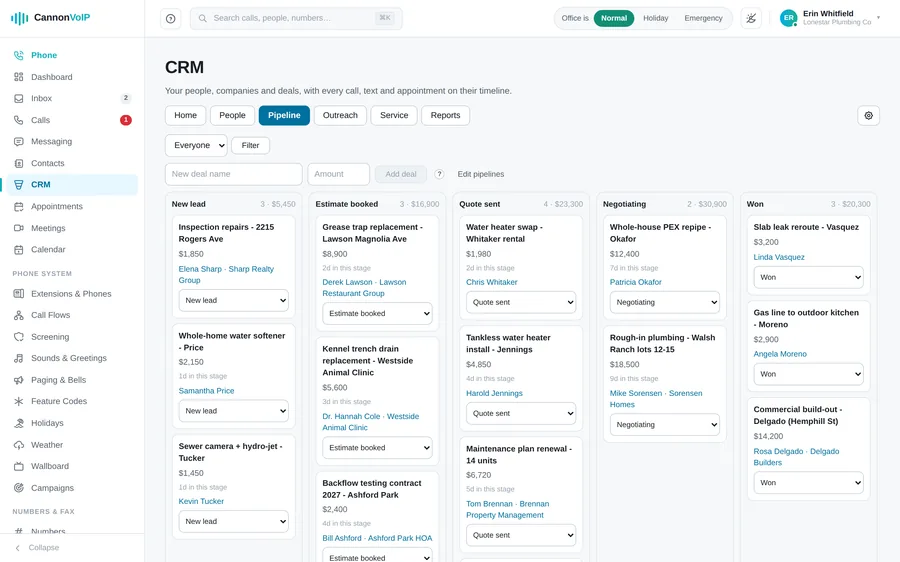Open the Phone section icon
Image resolution: width=900 pixels, height=562 pixels.
coord(19,55)
